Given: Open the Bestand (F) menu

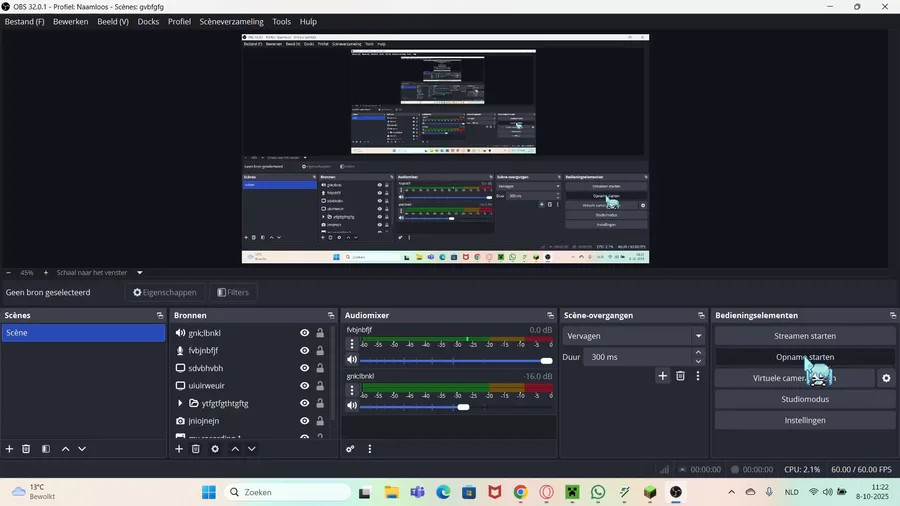Looking at the screenshot, I should [x=24, y=21].
